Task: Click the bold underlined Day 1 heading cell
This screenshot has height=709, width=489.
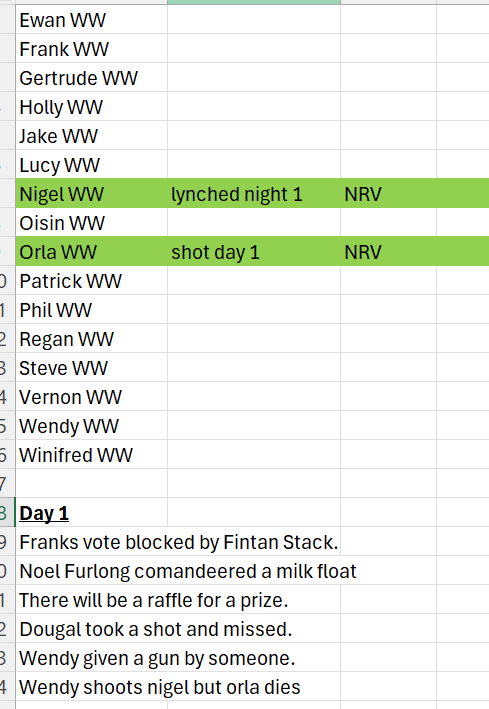Action: [91, 512]
